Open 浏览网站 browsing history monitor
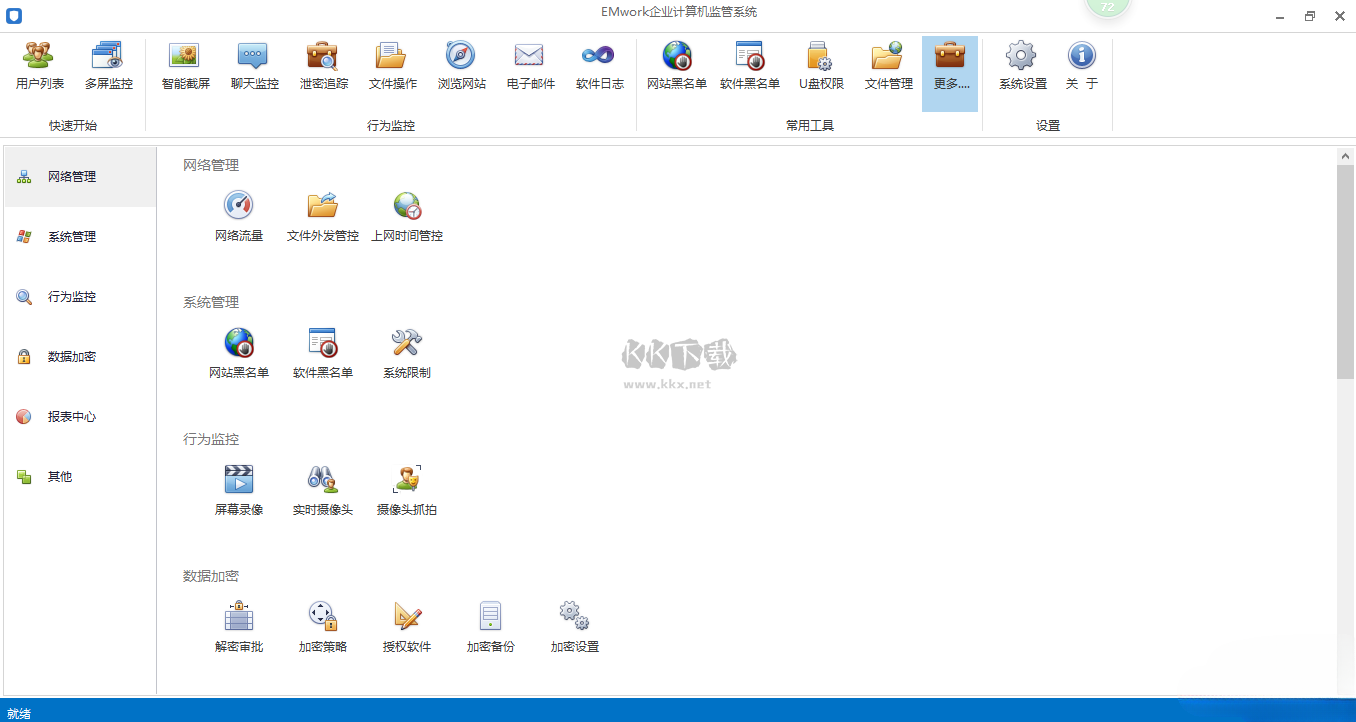The width and height of the screenshot is (1356, 722). [x=461, y=67]
